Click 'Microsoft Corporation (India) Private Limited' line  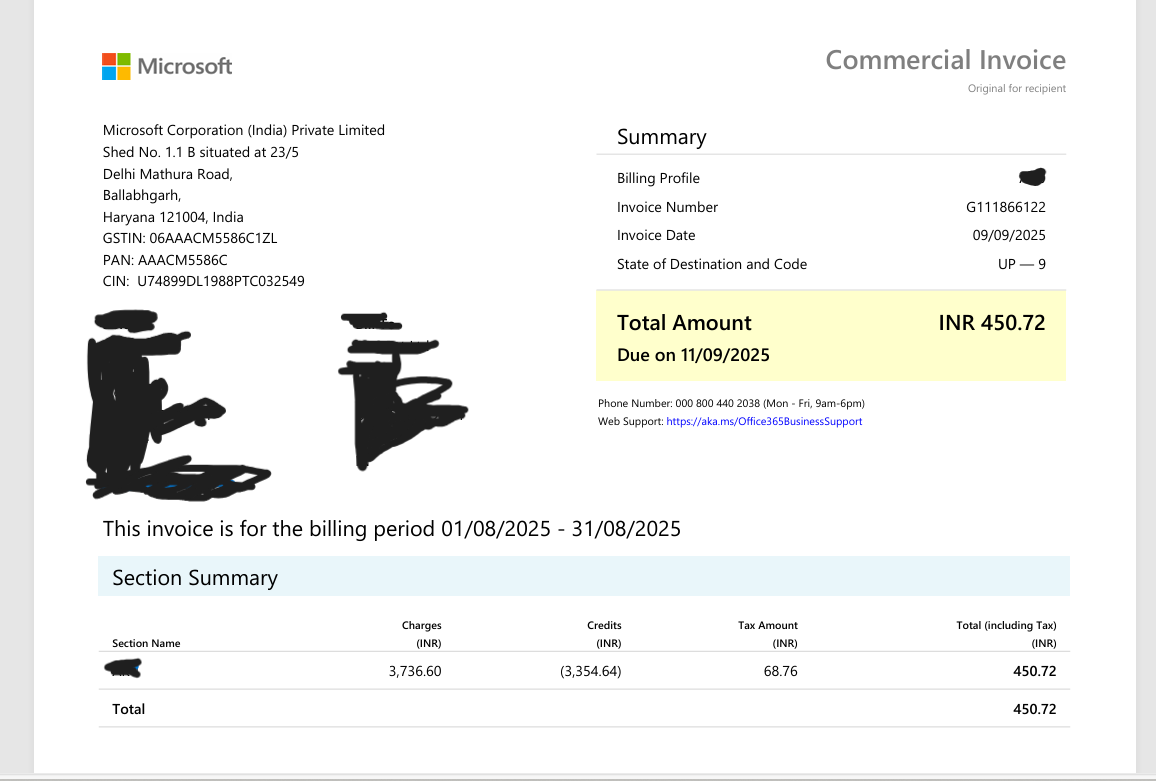click(x=243, y=131)
